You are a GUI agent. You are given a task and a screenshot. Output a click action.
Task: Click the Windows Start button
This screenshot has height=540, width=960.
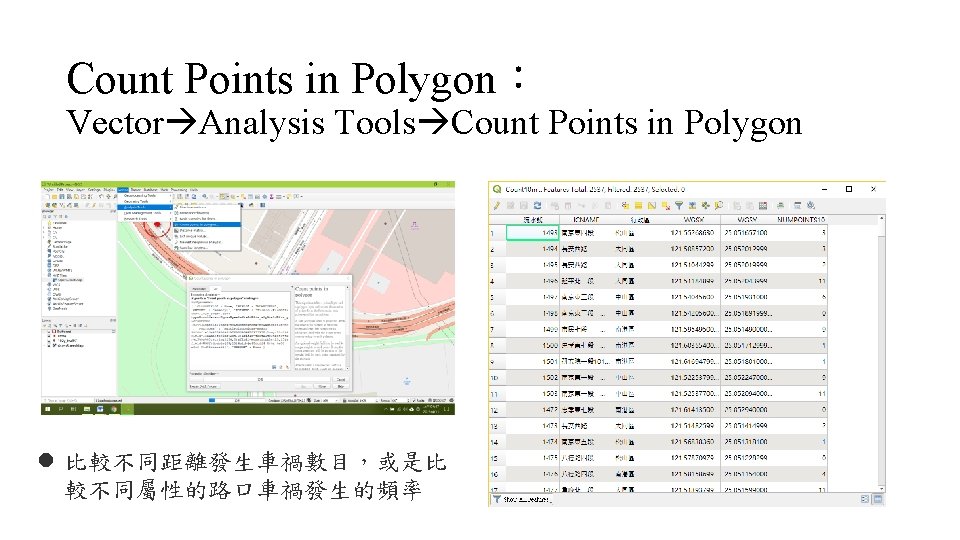coord(48,409)
